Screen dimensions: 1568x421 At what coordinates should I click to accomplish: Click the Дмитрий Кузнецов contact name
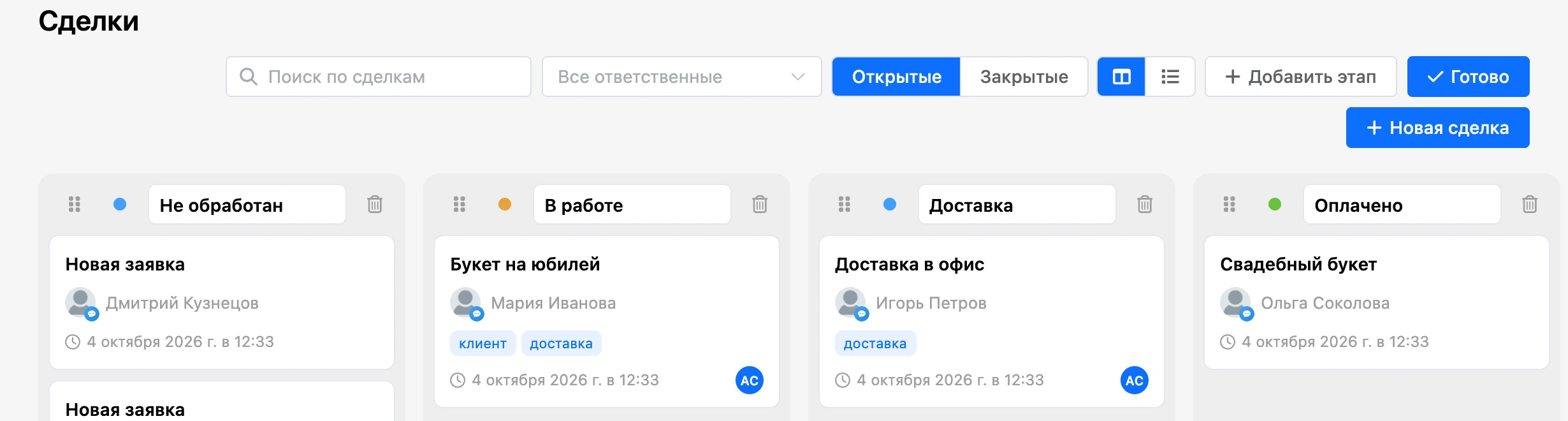coord(182,303)
